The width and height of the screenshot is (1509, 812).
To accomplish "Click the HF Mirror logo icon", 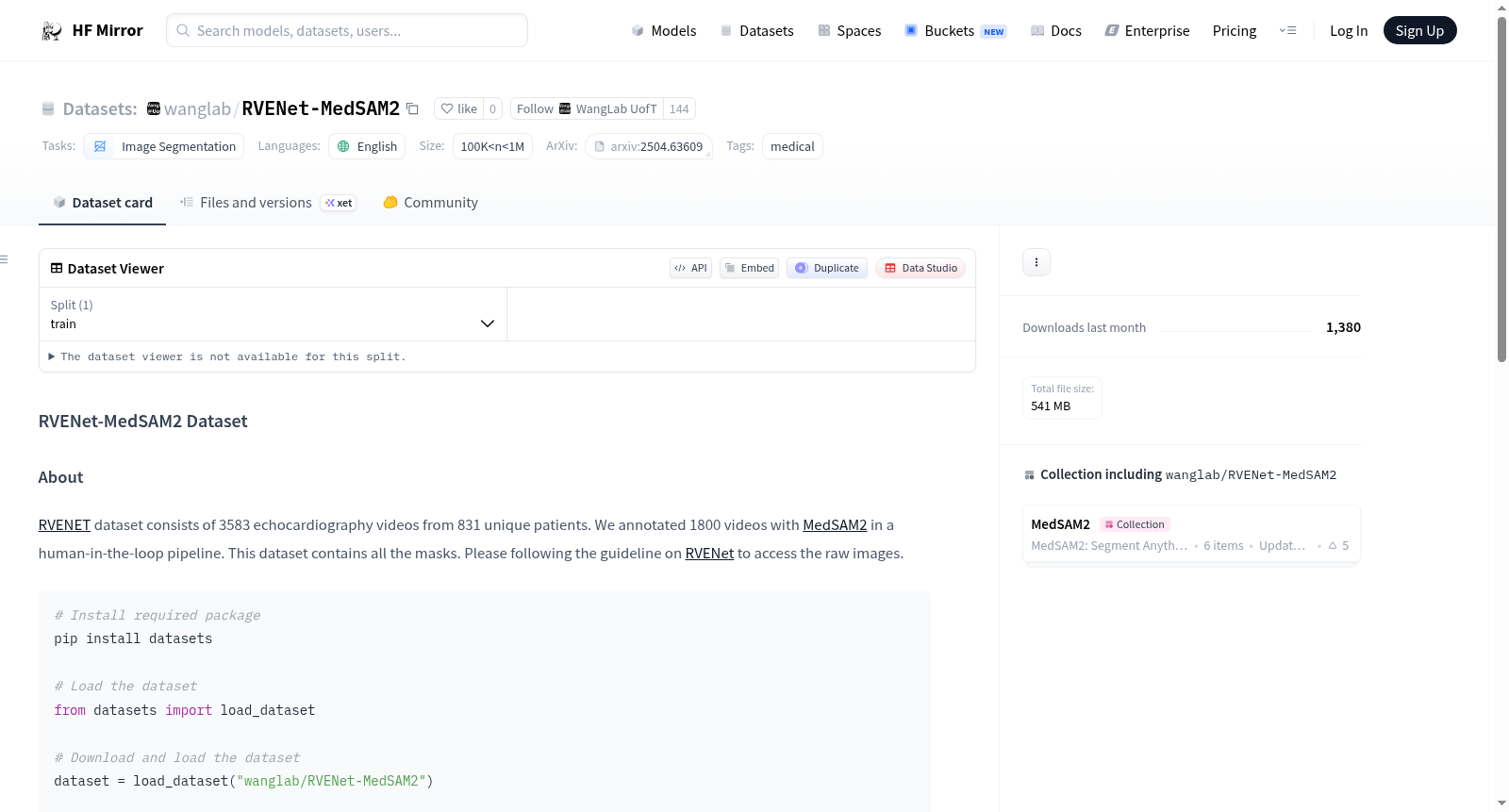I will 52,31.
